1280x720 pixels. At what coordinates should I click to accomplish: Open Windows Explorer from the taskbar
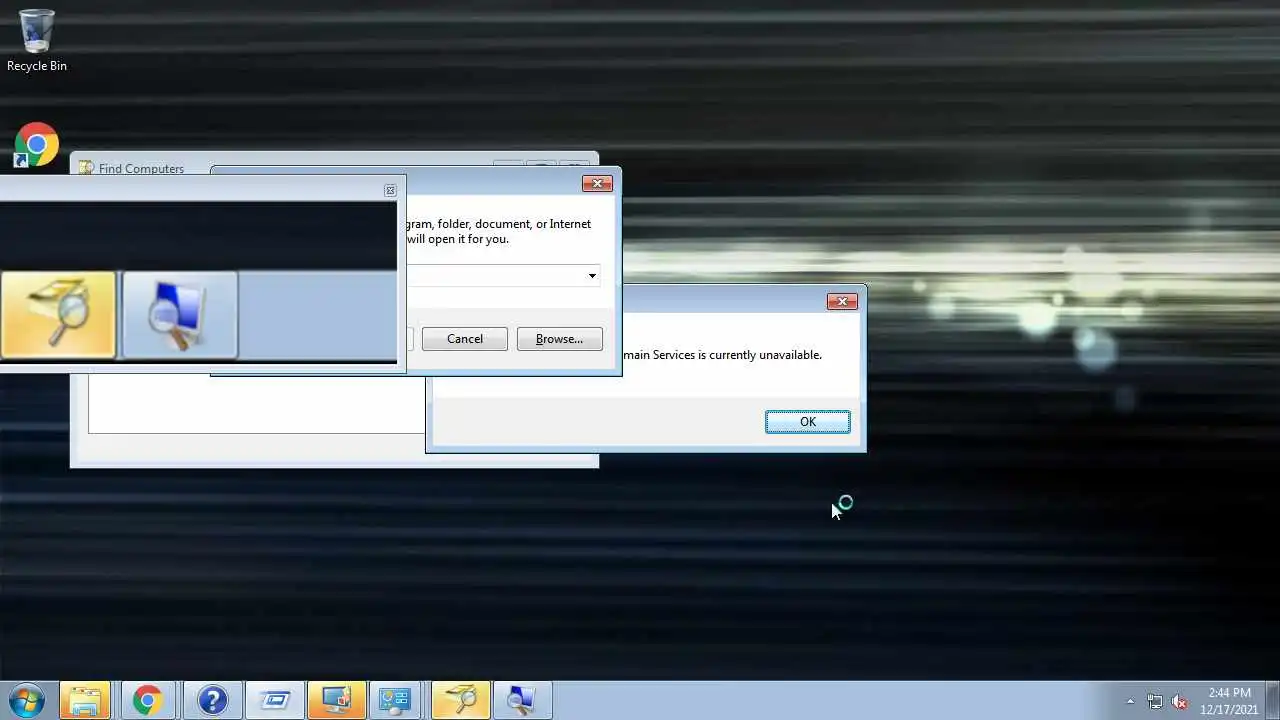[x=85, y=700]
